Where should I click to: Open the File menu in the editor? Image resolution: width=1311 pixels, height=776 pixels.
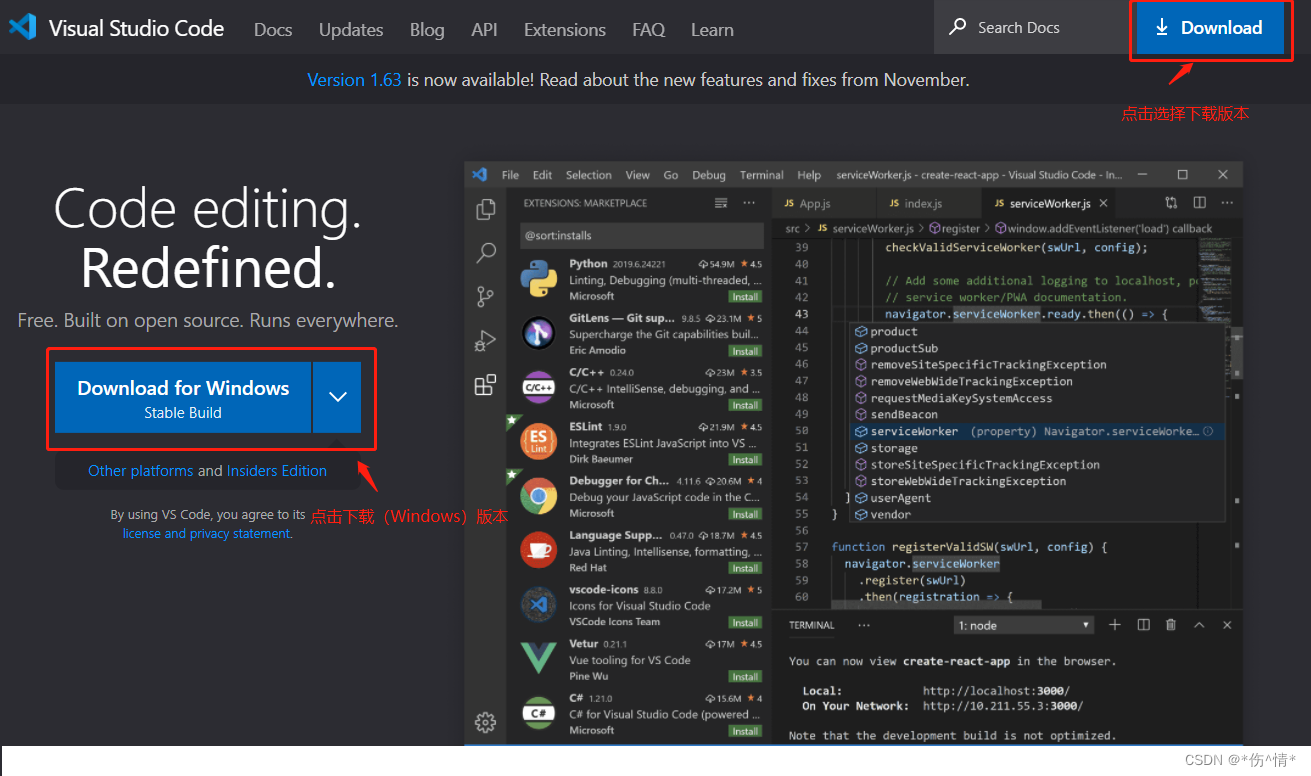pos(510,175)
